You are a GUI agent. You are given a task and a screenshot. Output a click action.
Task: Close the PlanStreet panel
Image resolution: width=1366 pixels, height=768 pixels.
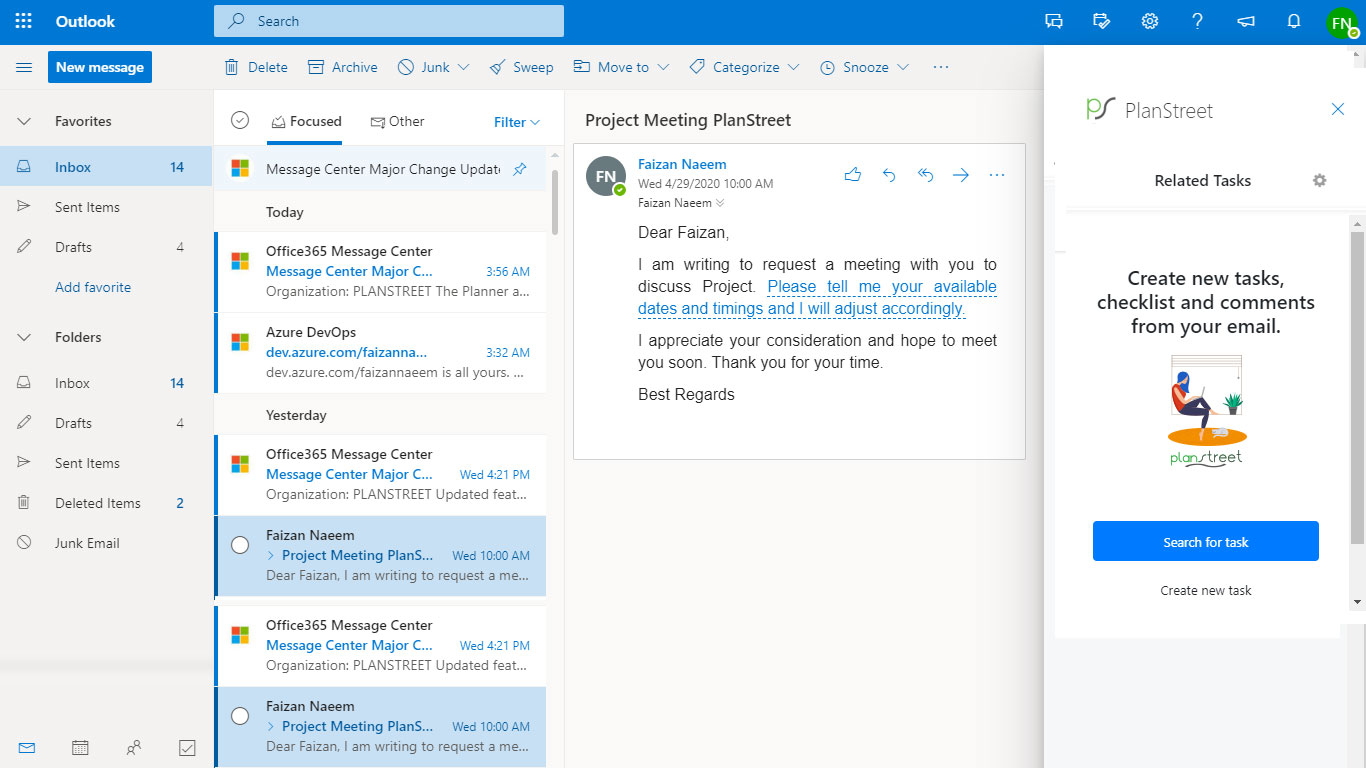click(1338, 109)
